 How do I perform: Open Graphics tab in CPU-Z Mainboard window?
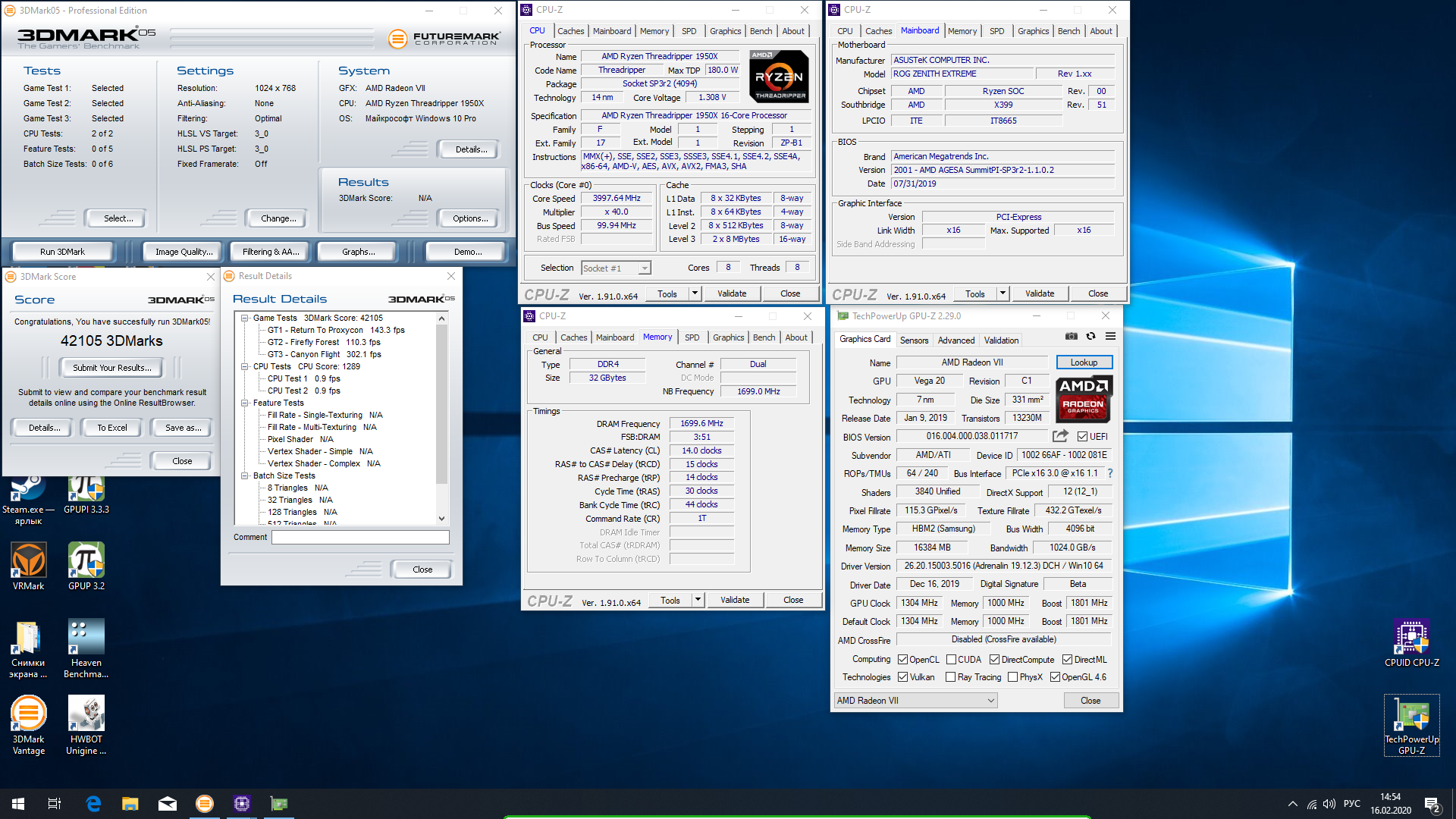tap(1034, 31)
